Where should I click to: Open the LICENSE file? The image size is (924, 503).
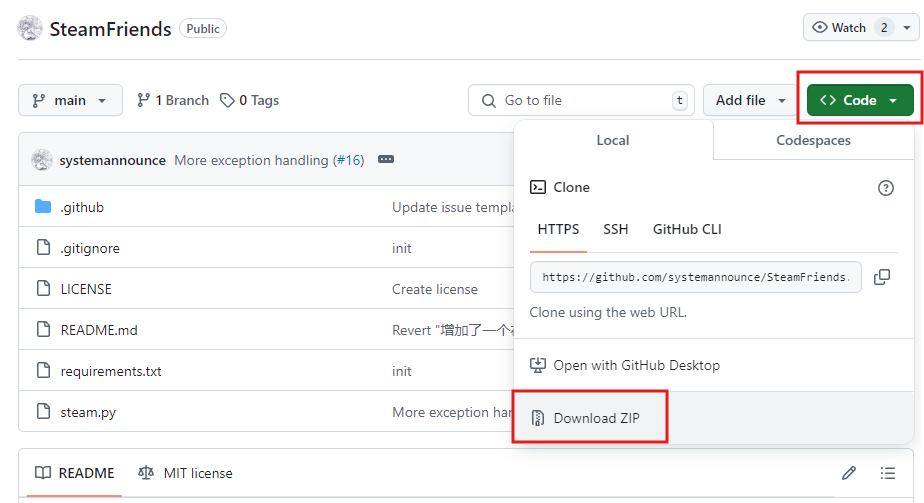click(x=86, y=289)
